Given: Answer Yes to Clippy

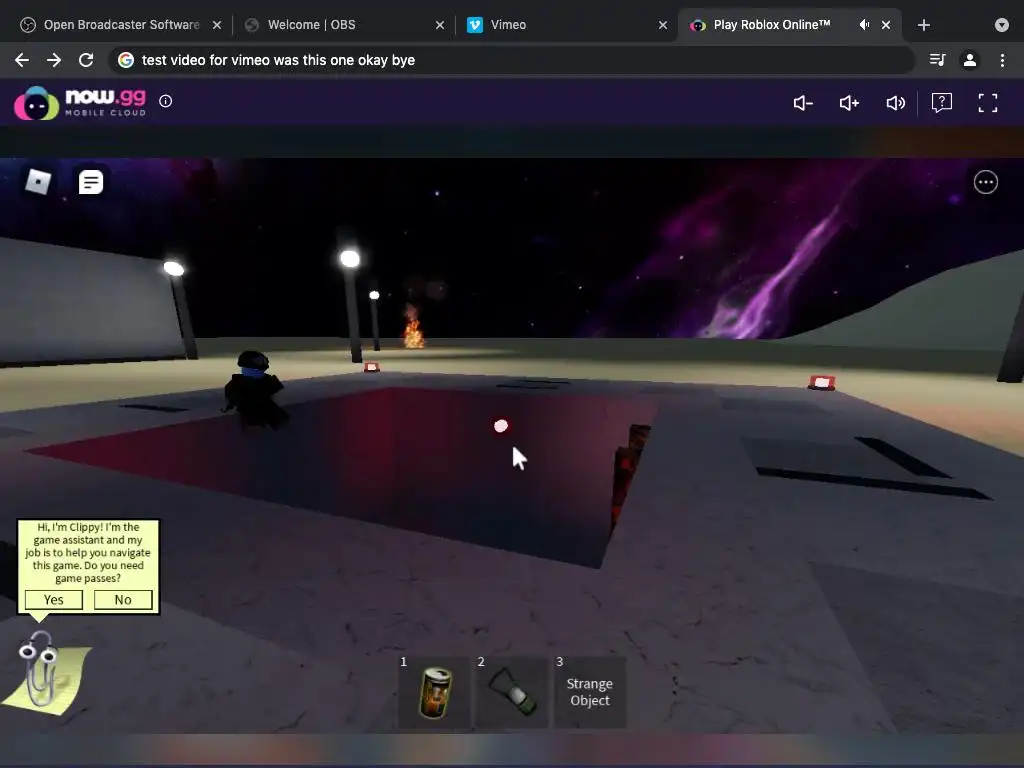Looking at the screenshot, I should [54, 600].
